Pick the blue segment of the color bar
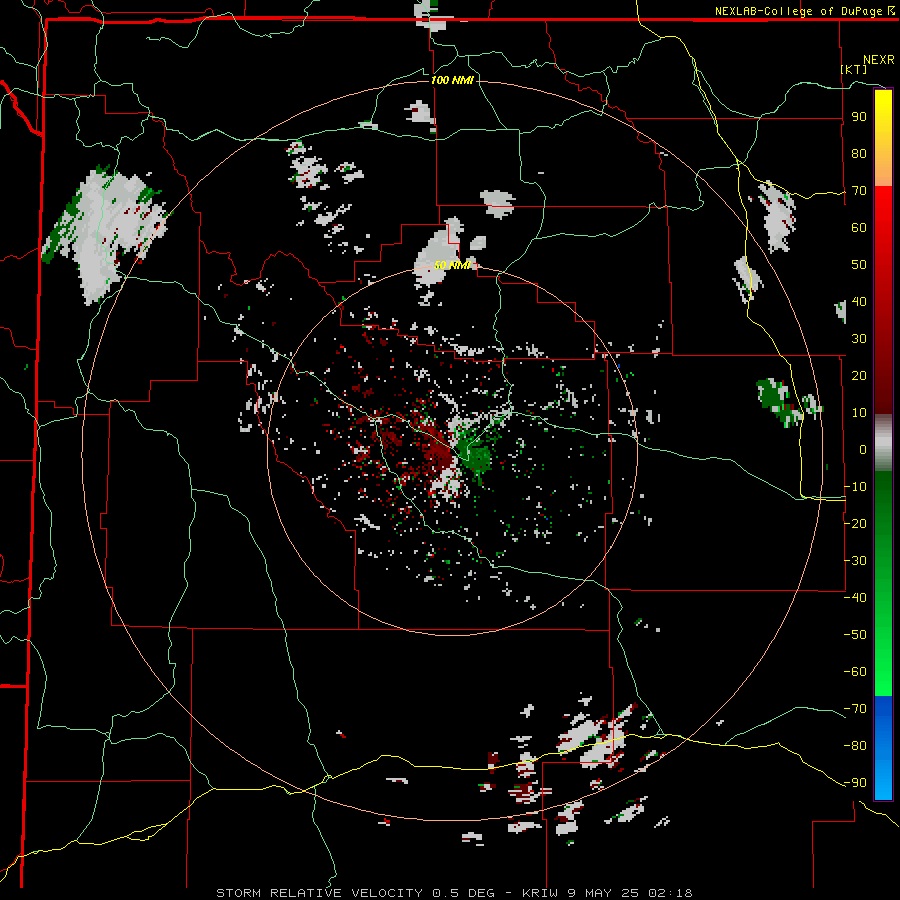 883,748
